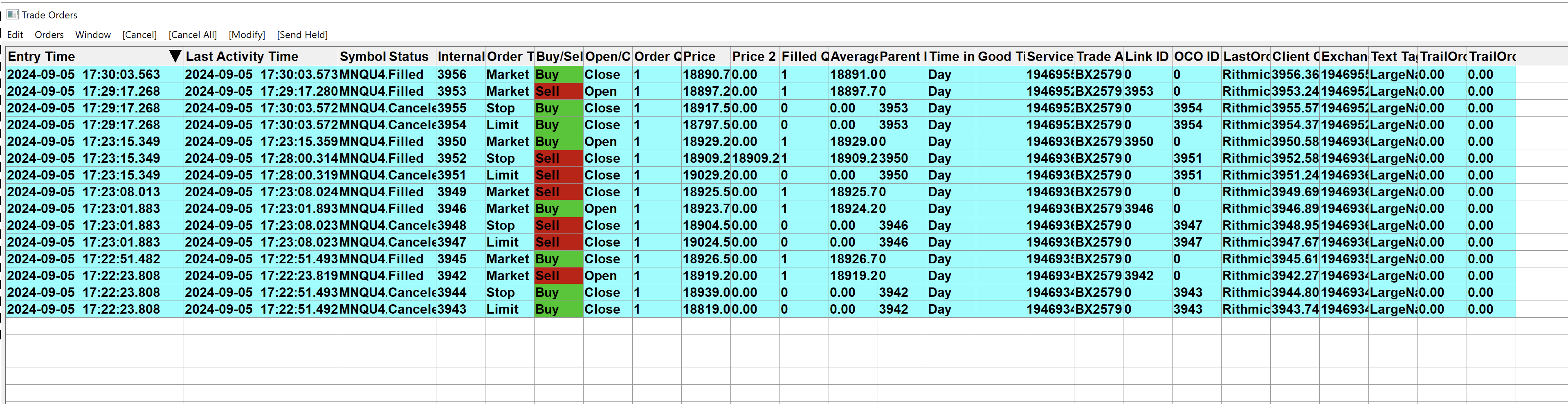Click the price 18929.2 of order 3950
The width and height of the screenshot is (1568, 404).
coord(705,142)
